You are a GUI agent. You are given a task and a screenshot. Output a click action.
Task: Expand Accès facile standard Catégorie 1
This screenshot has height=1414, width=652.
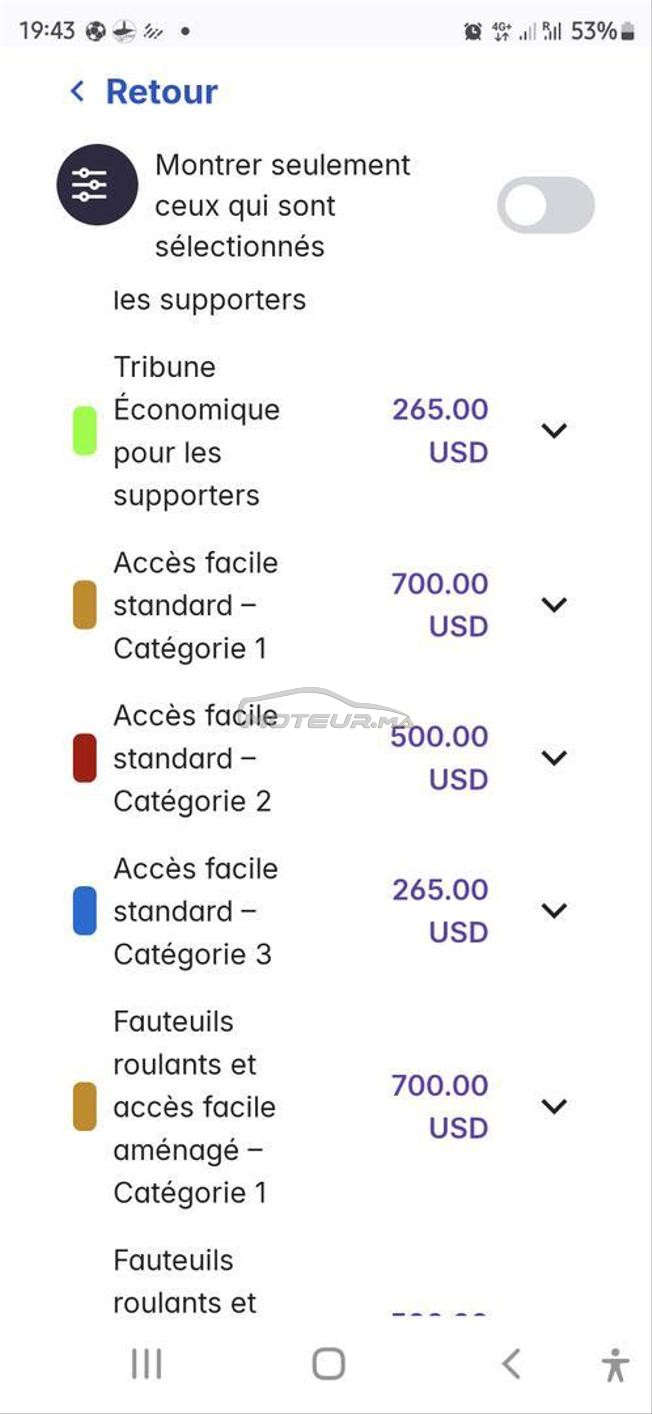[x=554, y=604]
